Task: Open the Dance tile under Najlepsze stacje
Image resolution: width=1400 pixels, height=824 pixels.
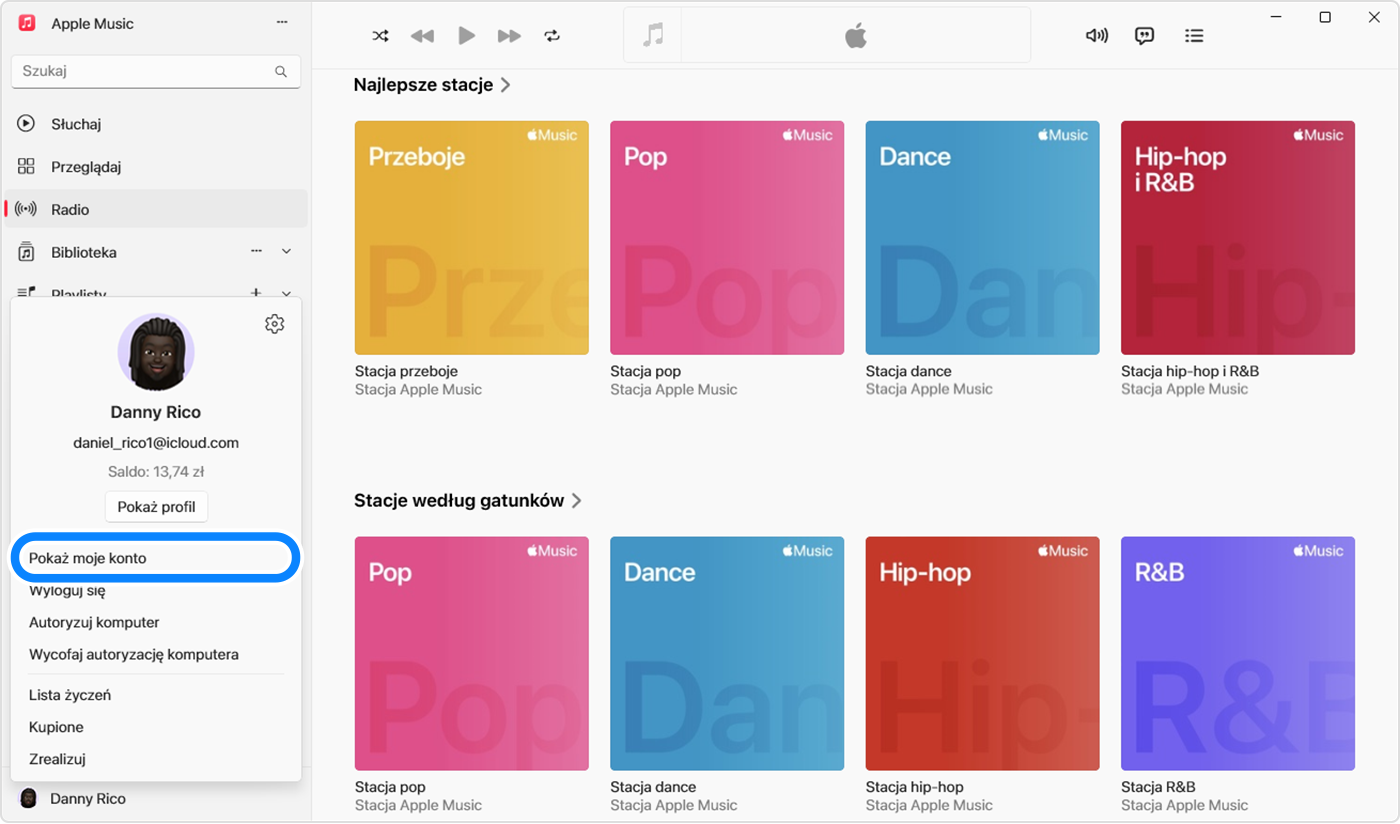Action: pos(982,238)
